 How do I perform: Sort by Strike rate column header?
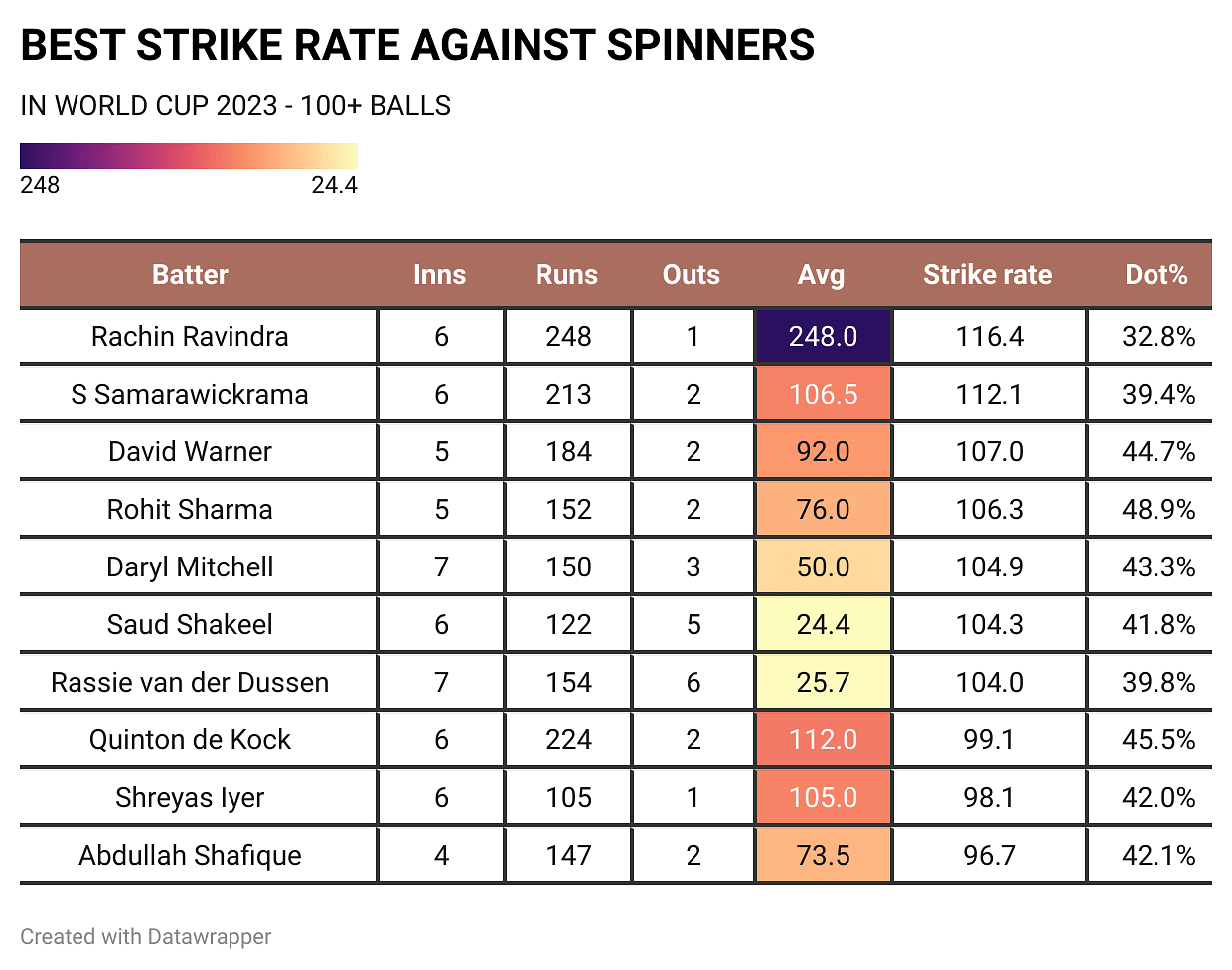pyautogui.click(x=987, y=275)
